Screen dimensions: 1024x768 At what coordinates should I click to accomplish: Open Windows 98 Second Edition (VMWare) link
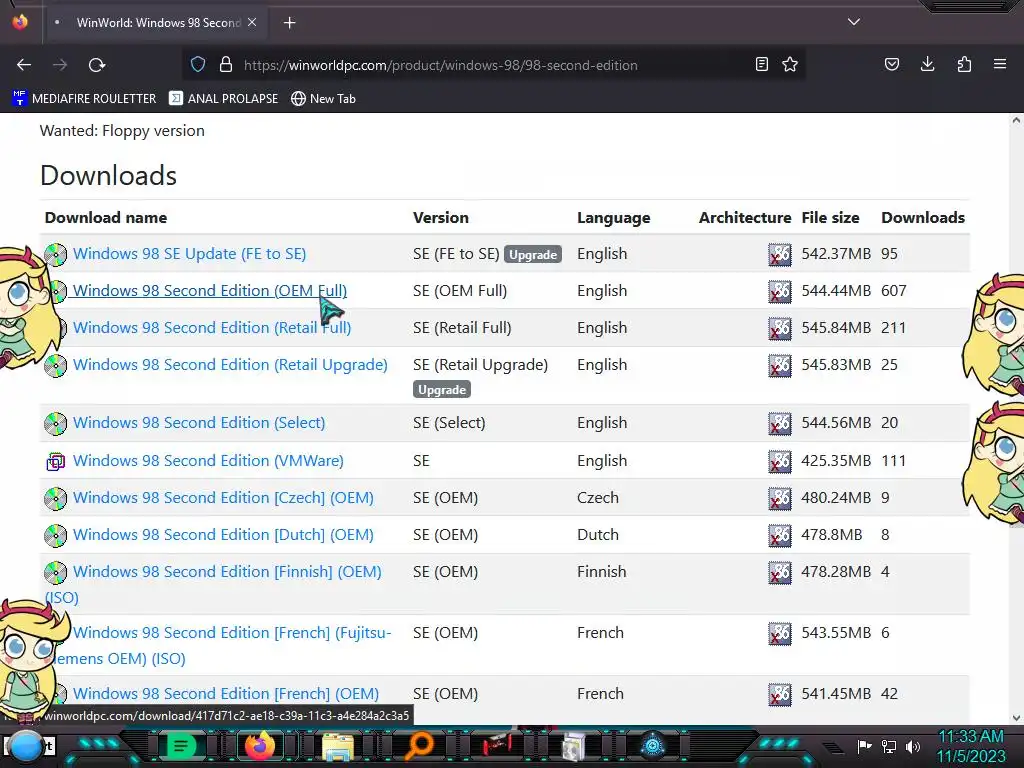(x=208, y=460)
